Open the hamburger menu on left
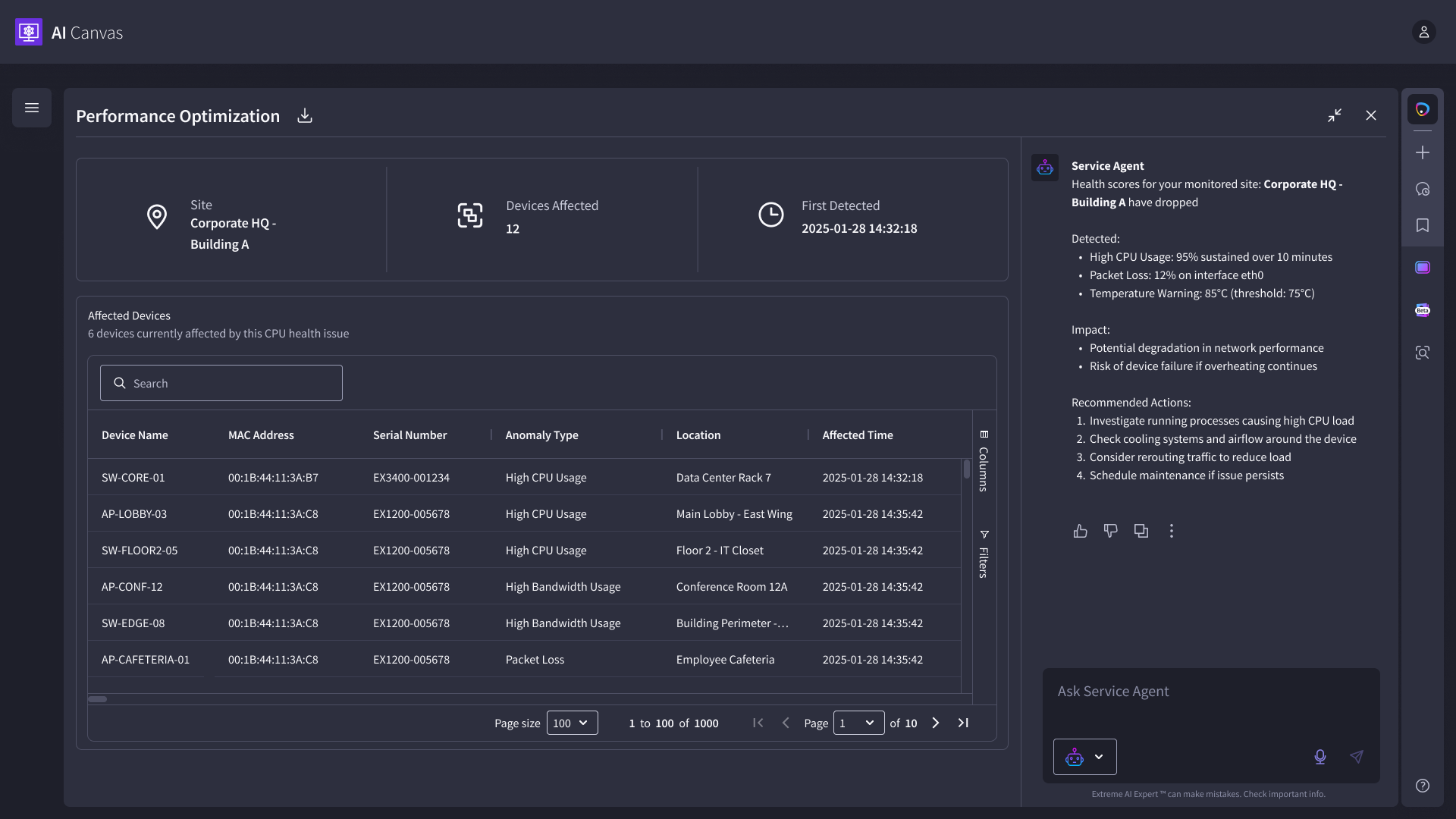The width and height of the screenshot is (1456, 819). click(32, 108)
